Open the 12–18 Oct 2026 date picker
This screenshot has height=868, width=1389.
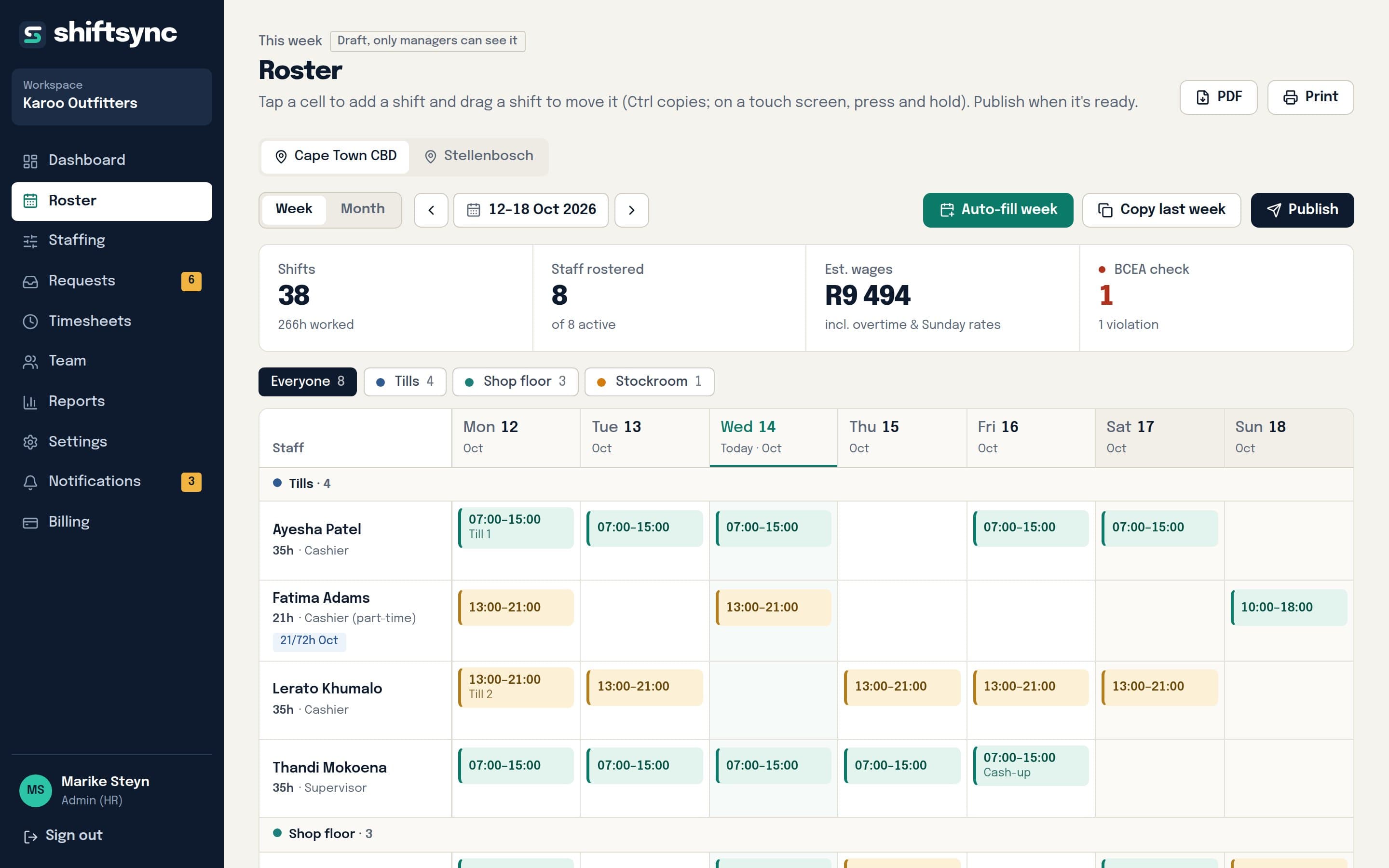531,210
